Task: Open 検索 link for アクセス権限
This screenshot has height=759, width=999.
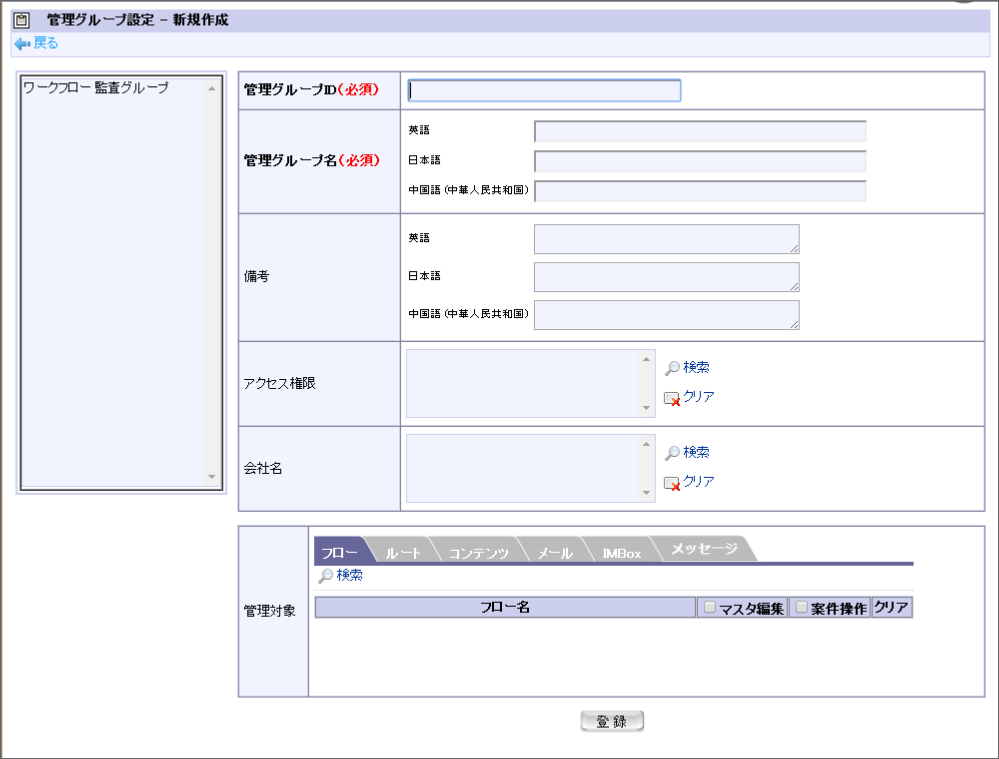Action: [696, 367]
